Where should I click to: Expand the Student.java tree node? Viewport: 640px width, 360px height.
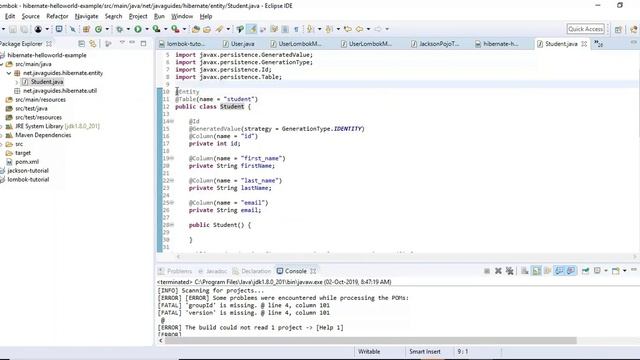click(17, 82)
